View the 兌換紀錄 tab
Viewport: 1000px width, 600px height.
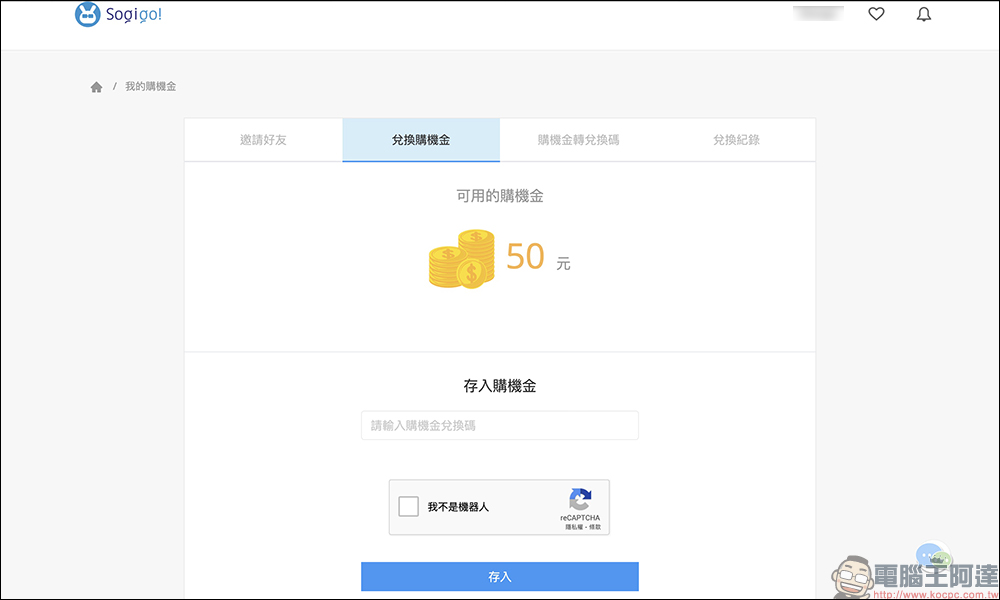click(x=737, y=140)
